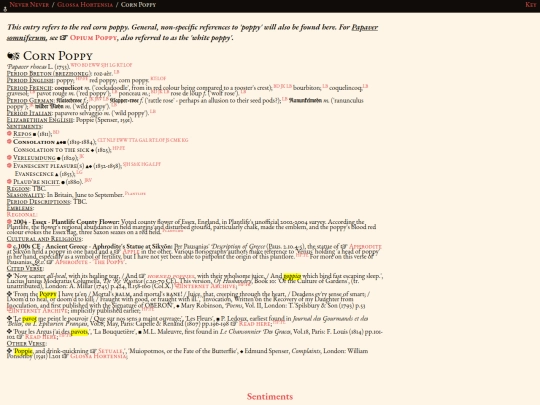
Task: Open the Plantlife reference after June to September
Action: 135,193
